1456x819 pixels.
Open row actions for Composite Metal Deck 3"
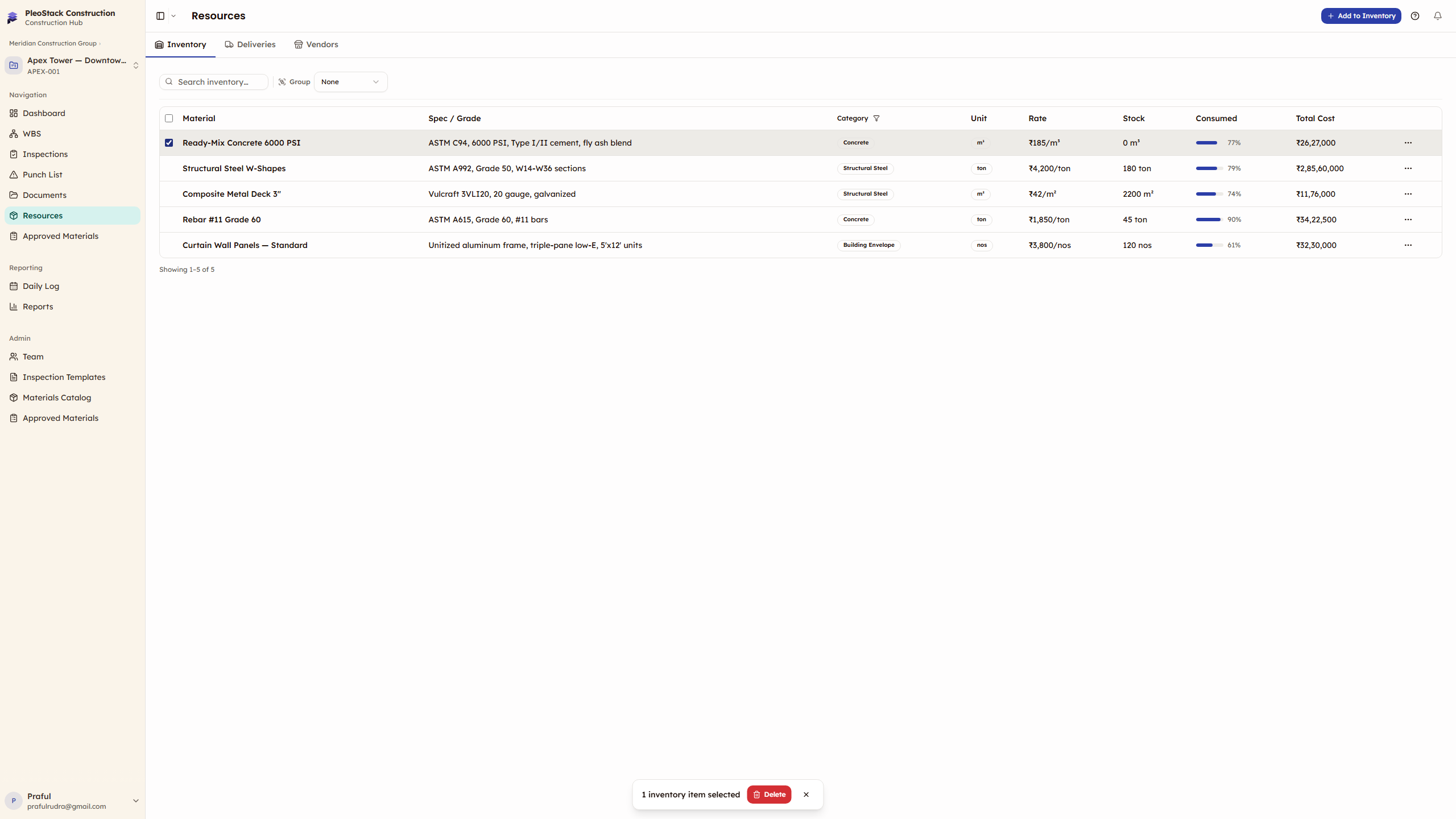(1408, 194)
